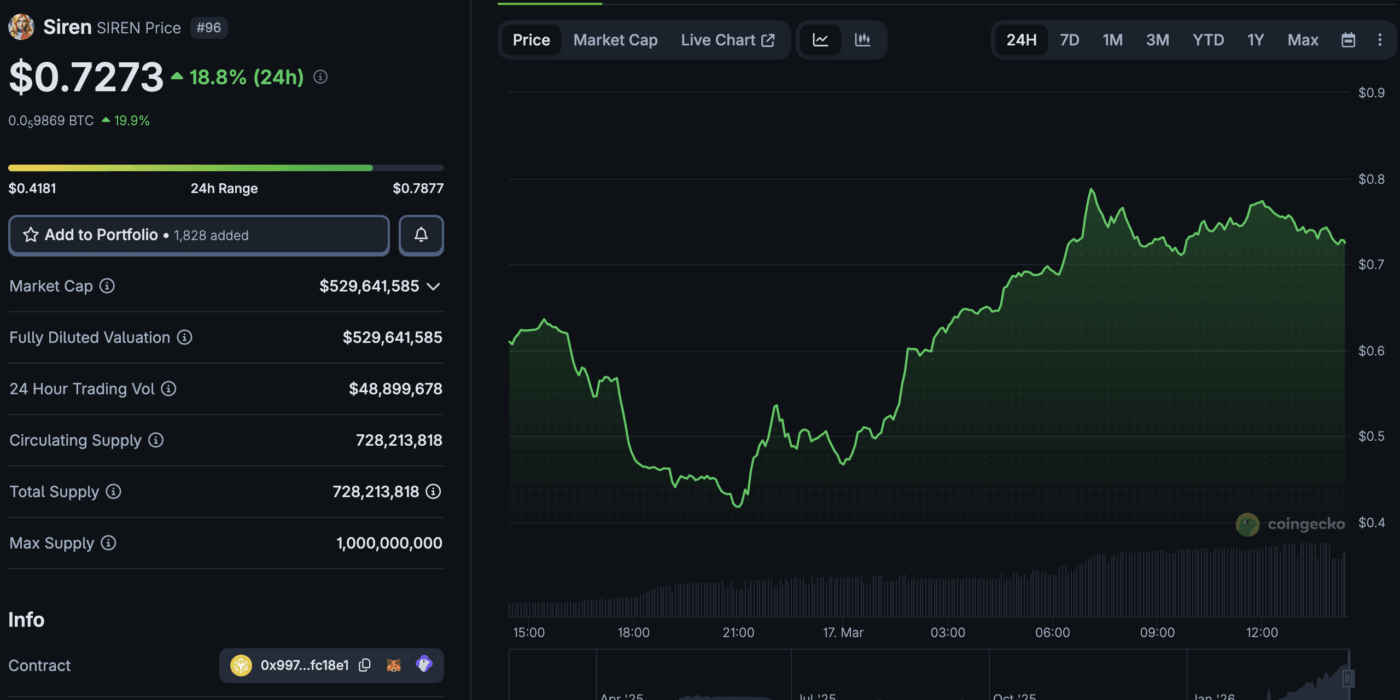Select the Price chart tab
1400x700 pixels.
[531, 40]
